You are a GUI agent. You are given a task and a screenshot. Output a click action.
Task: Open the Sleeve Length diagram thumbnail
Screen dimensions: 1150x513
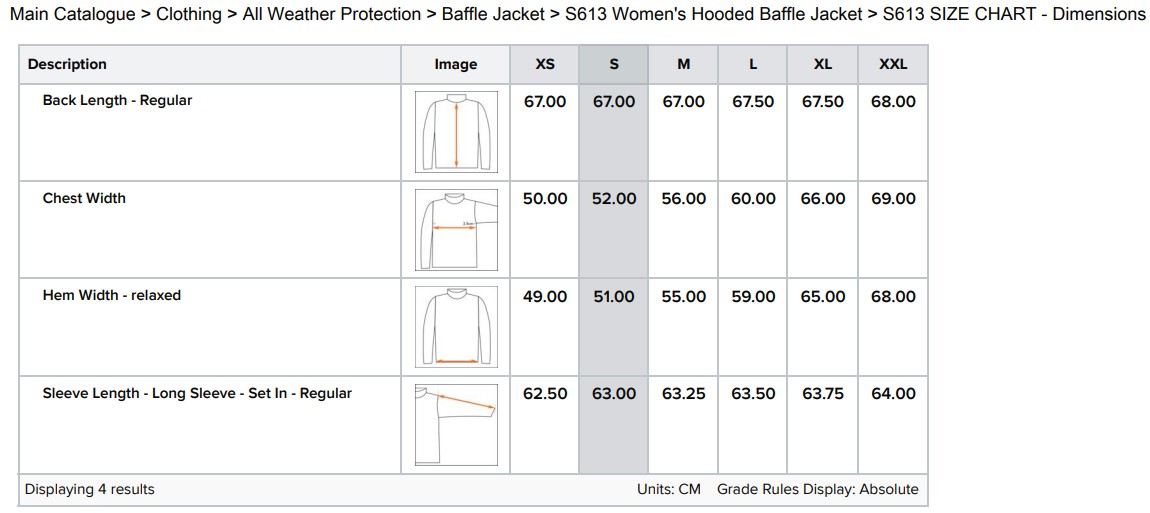point(455,423)
